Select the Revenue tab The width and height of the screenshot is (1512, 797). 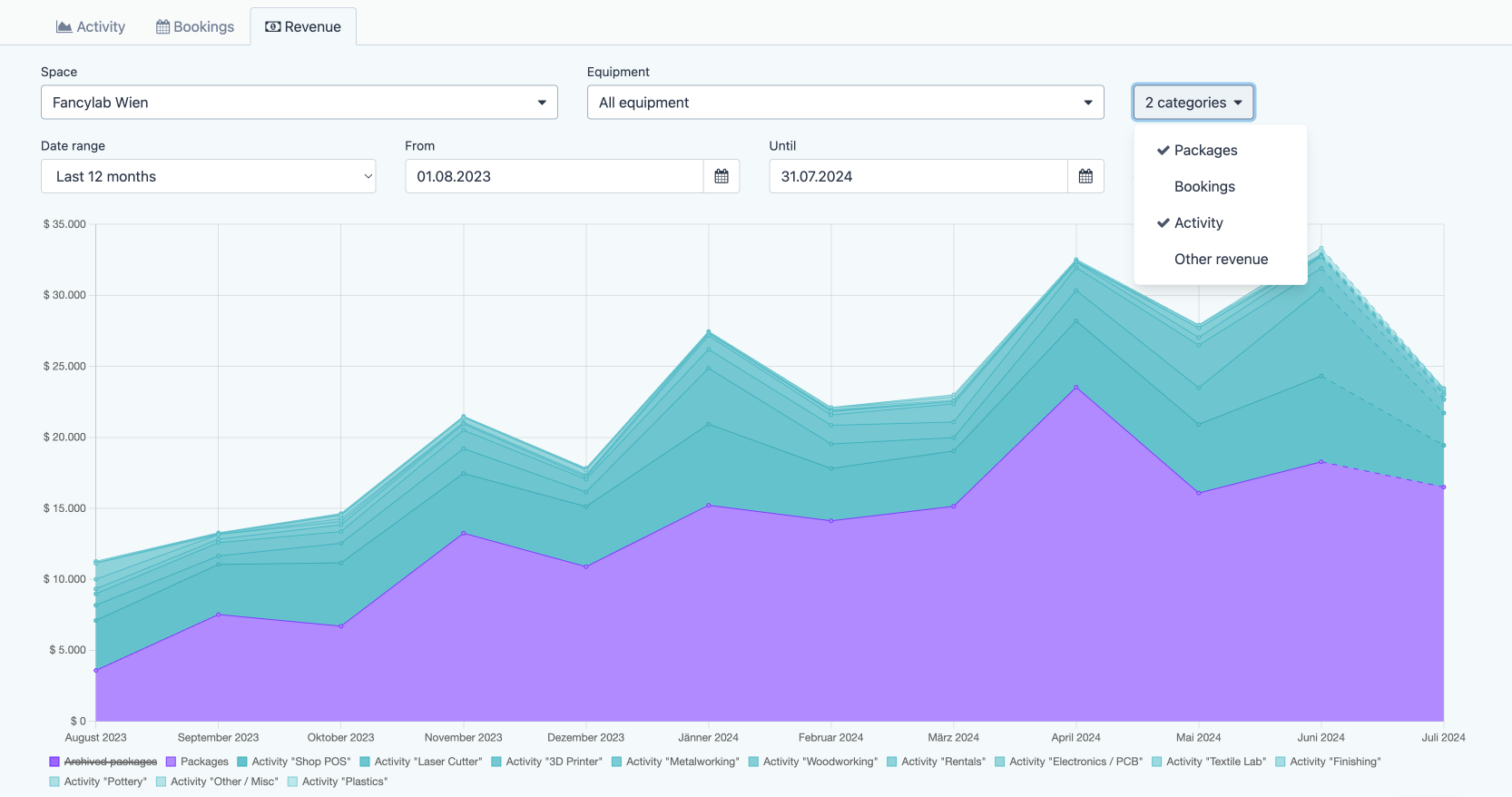303,26
